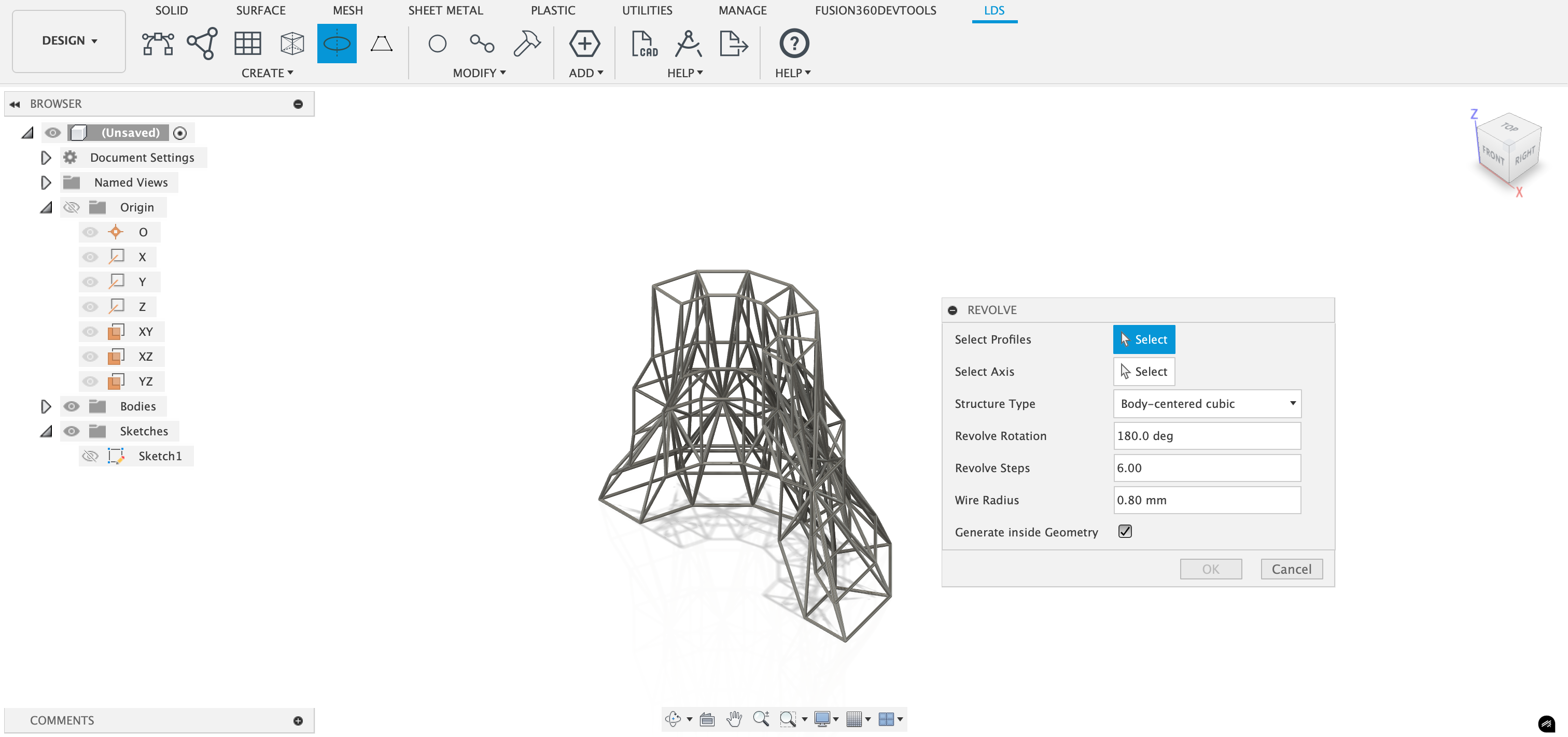
Task: Switch to the SHEET METAL tab
Action: (445, 10)
